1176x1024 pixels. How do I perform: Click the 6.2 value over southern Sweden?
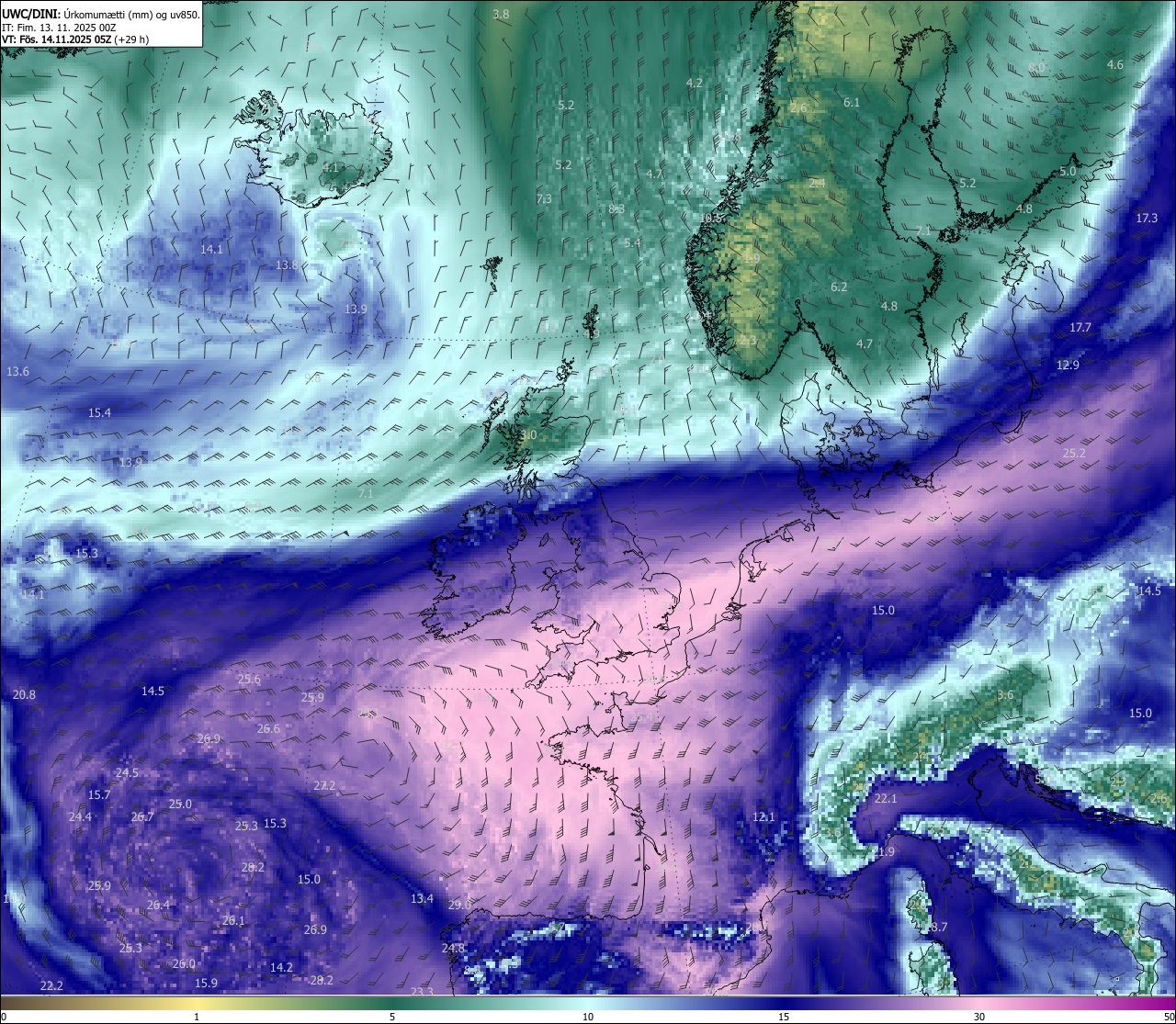(x=839, y=287)
